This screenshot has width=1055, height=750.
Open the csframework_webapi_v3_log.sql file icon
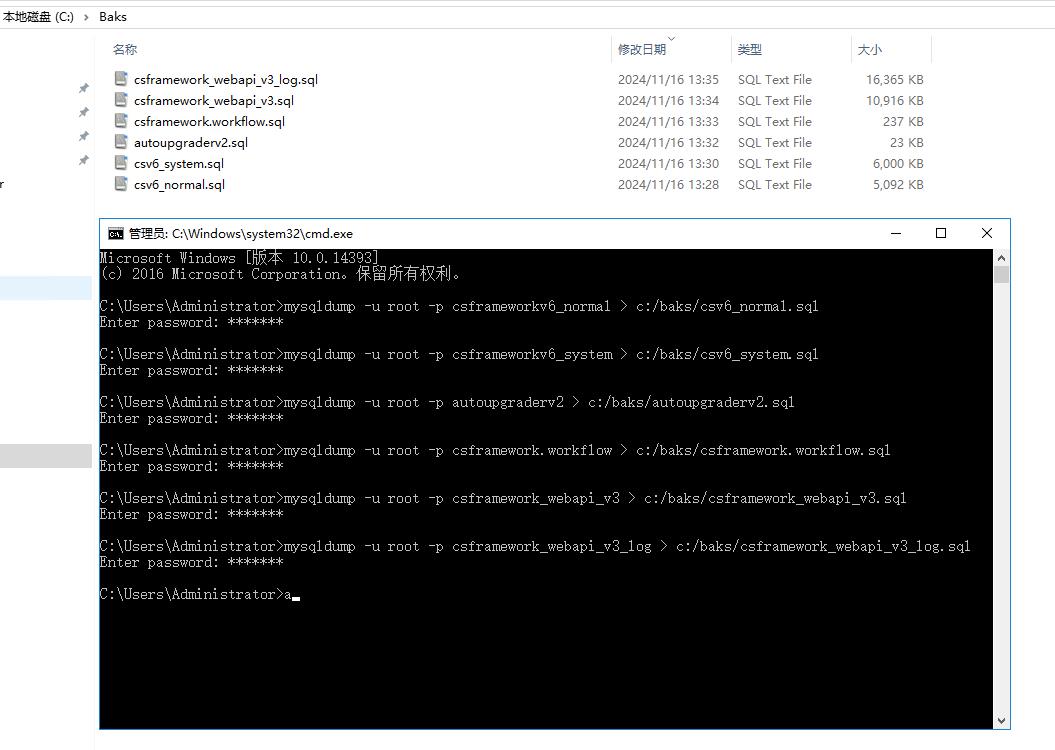120,79
